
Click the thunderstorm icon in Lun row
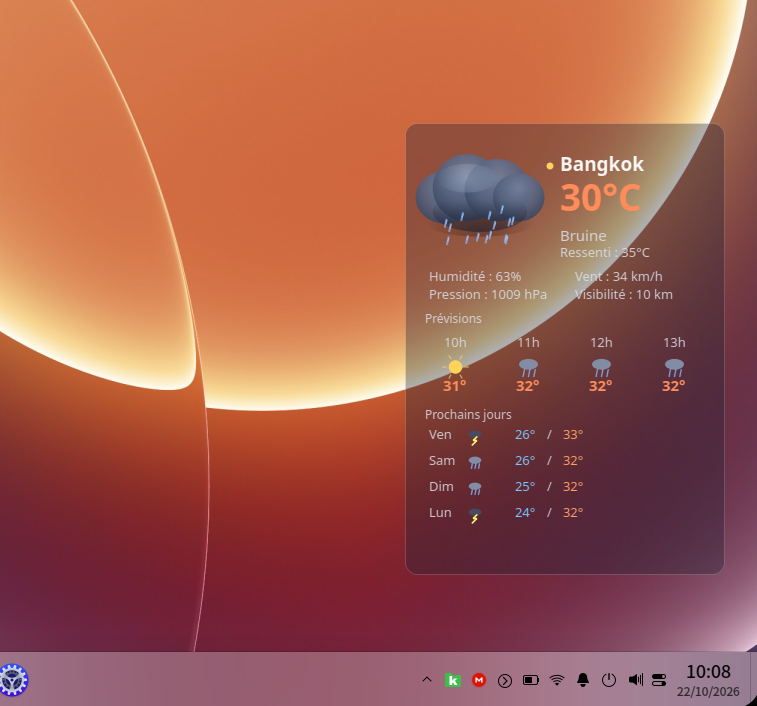pyautogui.click(x=475, y=516)
